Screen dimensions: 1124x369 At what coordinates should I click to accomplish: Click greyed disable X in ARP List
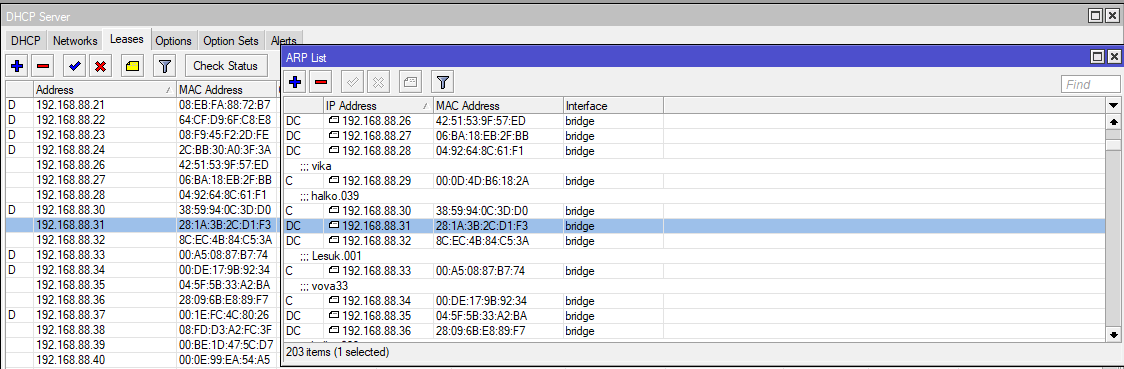[x=378, y=82]
